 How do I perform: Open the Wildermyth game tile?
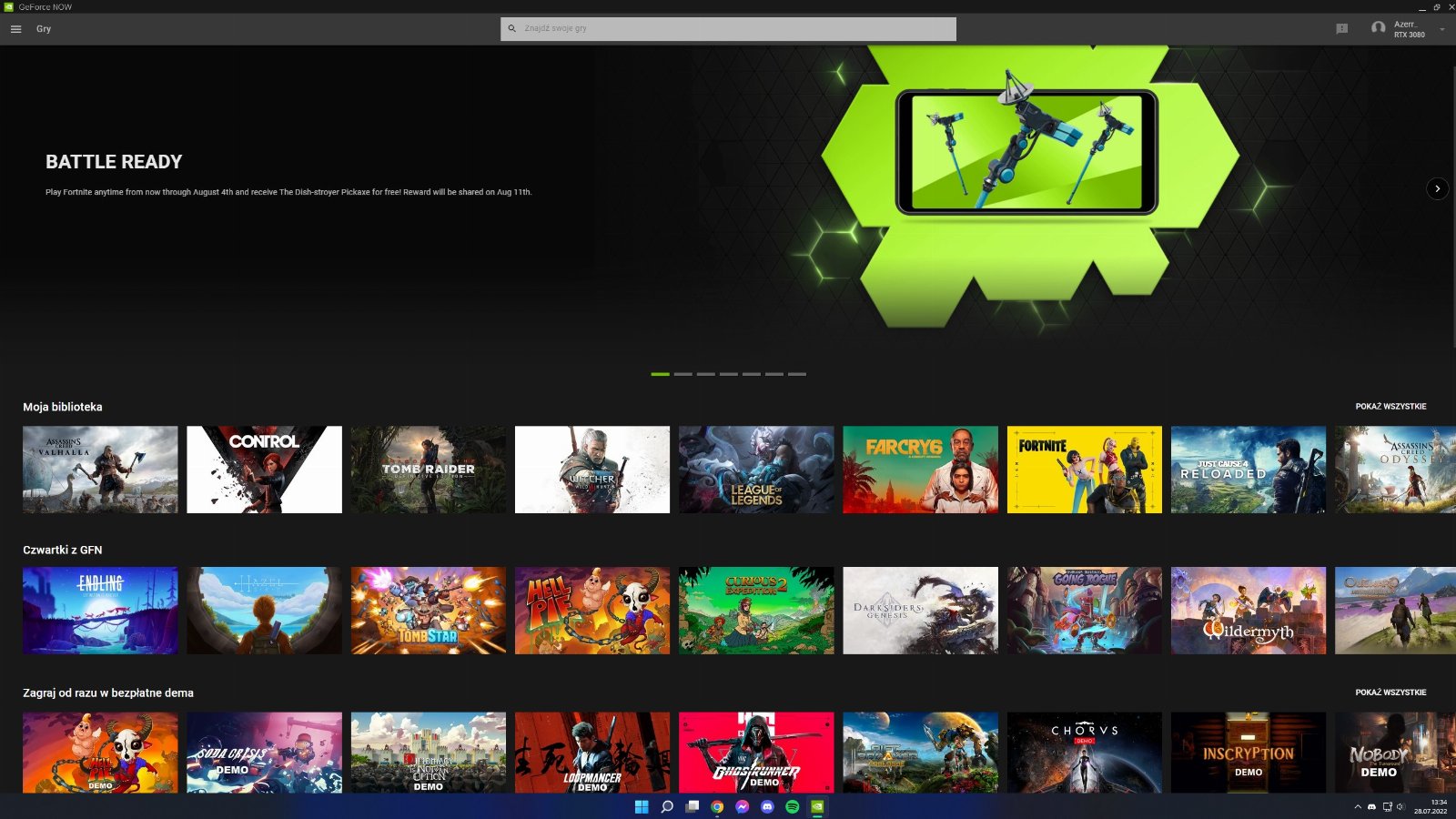1249,611
